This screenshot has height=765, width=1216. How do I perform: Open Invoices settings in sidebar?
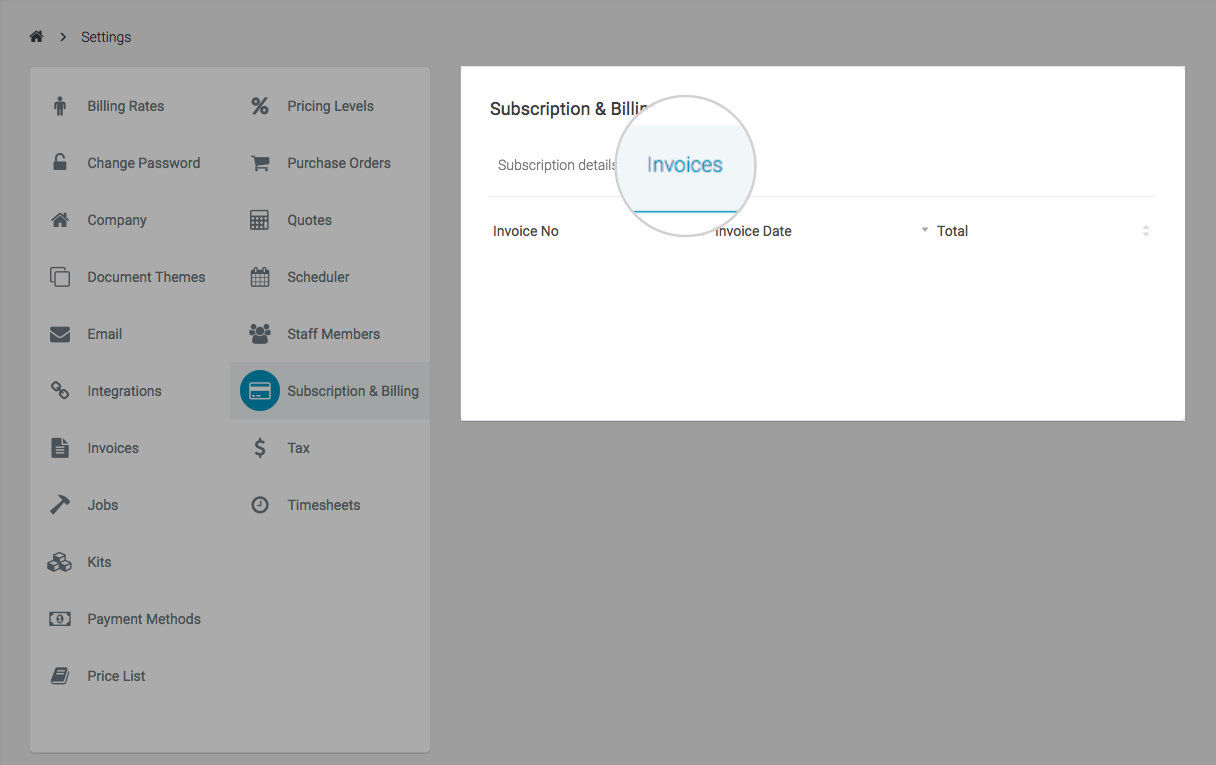click(x=113, y=448)
